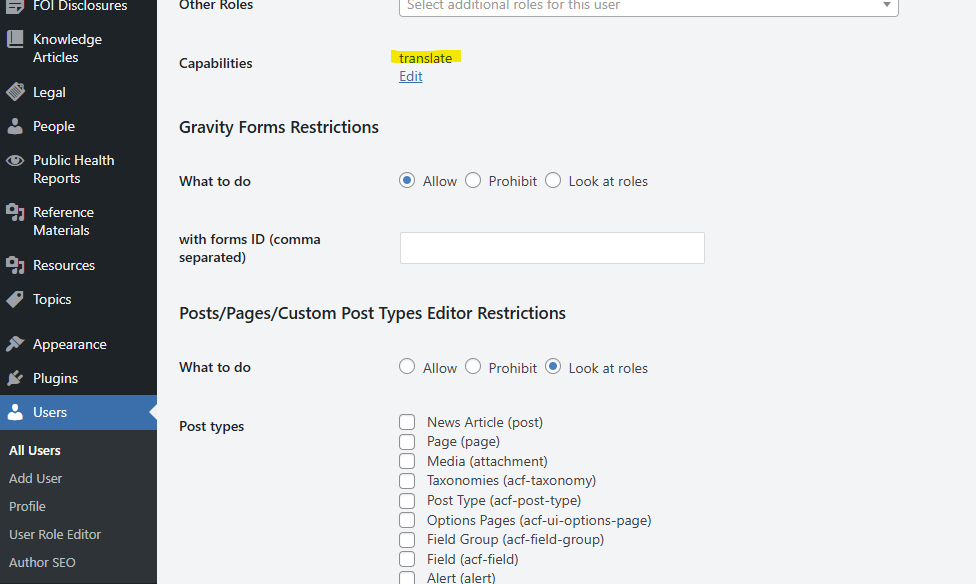Open Add User submenu item
Image resolution: width=976 pixels, height=584 pixels.
pos(36,478)
